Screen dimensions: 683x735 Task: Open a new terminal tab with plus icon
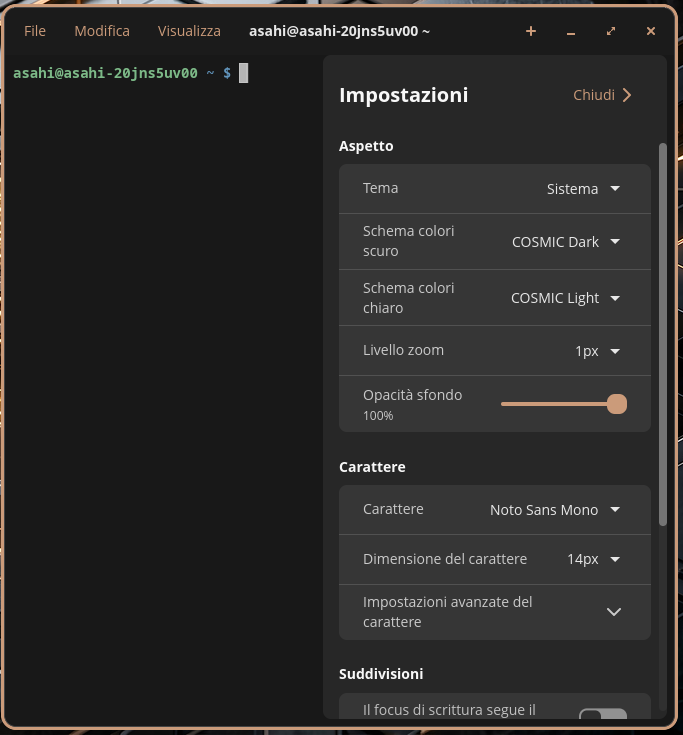click(x=531, y=31)
